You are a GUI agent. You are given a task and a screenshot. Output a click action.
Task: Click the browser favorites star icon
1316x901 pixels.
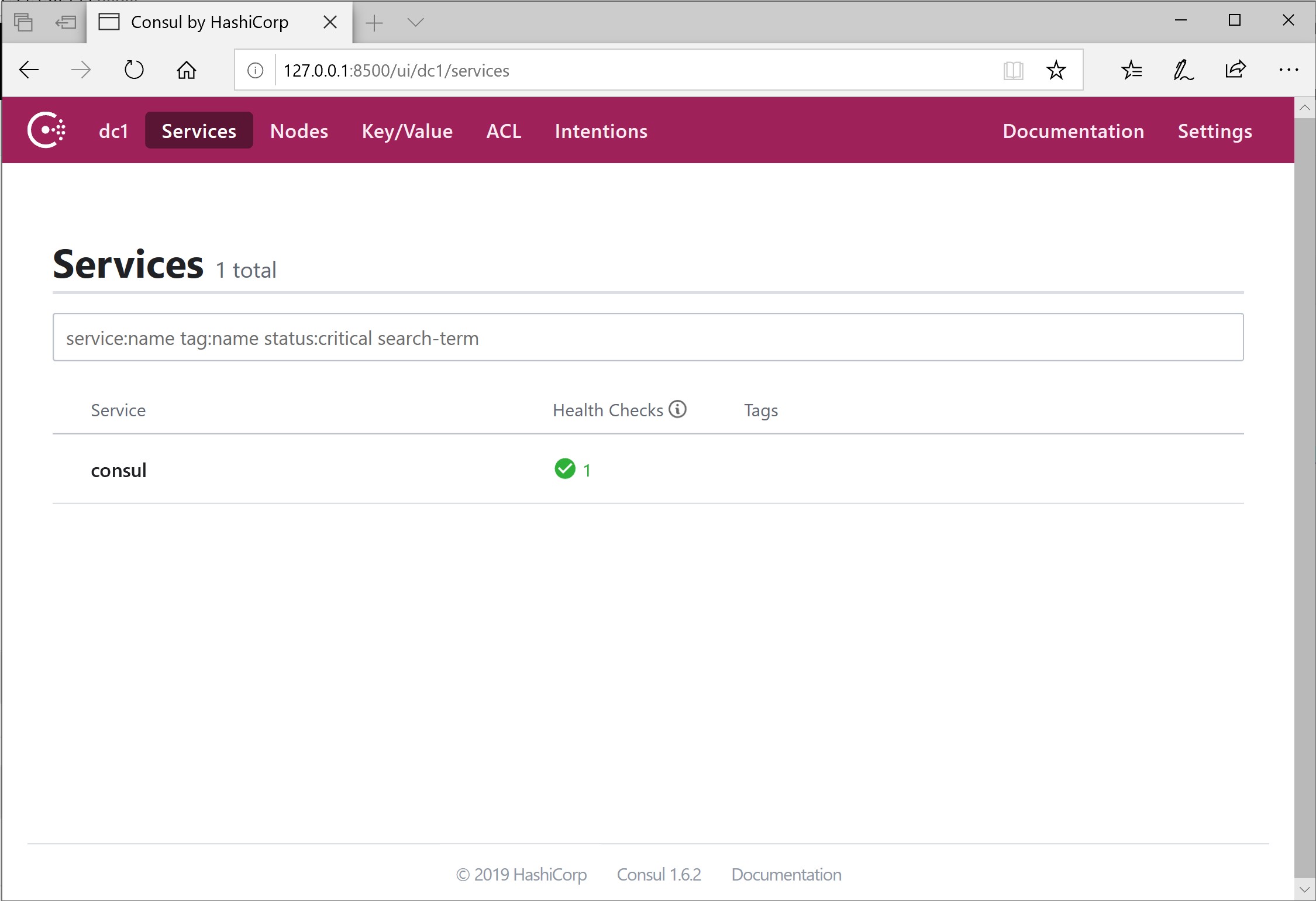(1057, 70)
